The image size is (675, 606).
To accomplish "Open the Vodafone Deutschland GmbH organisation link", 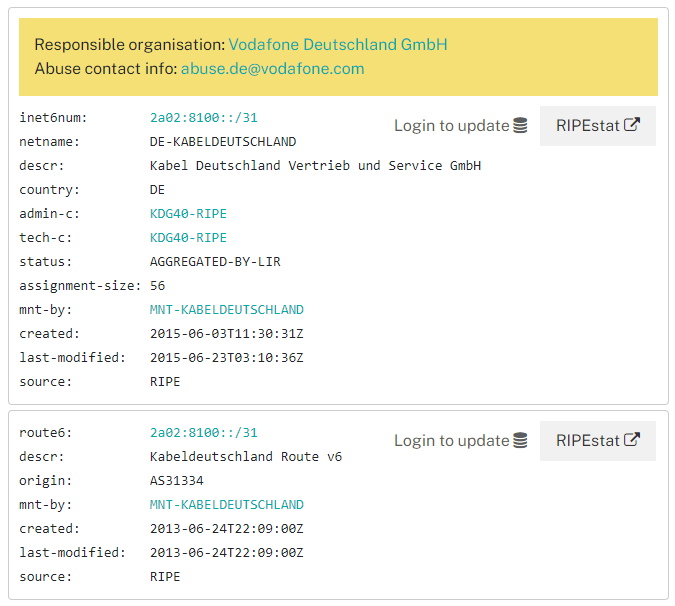I will (338, 44).
